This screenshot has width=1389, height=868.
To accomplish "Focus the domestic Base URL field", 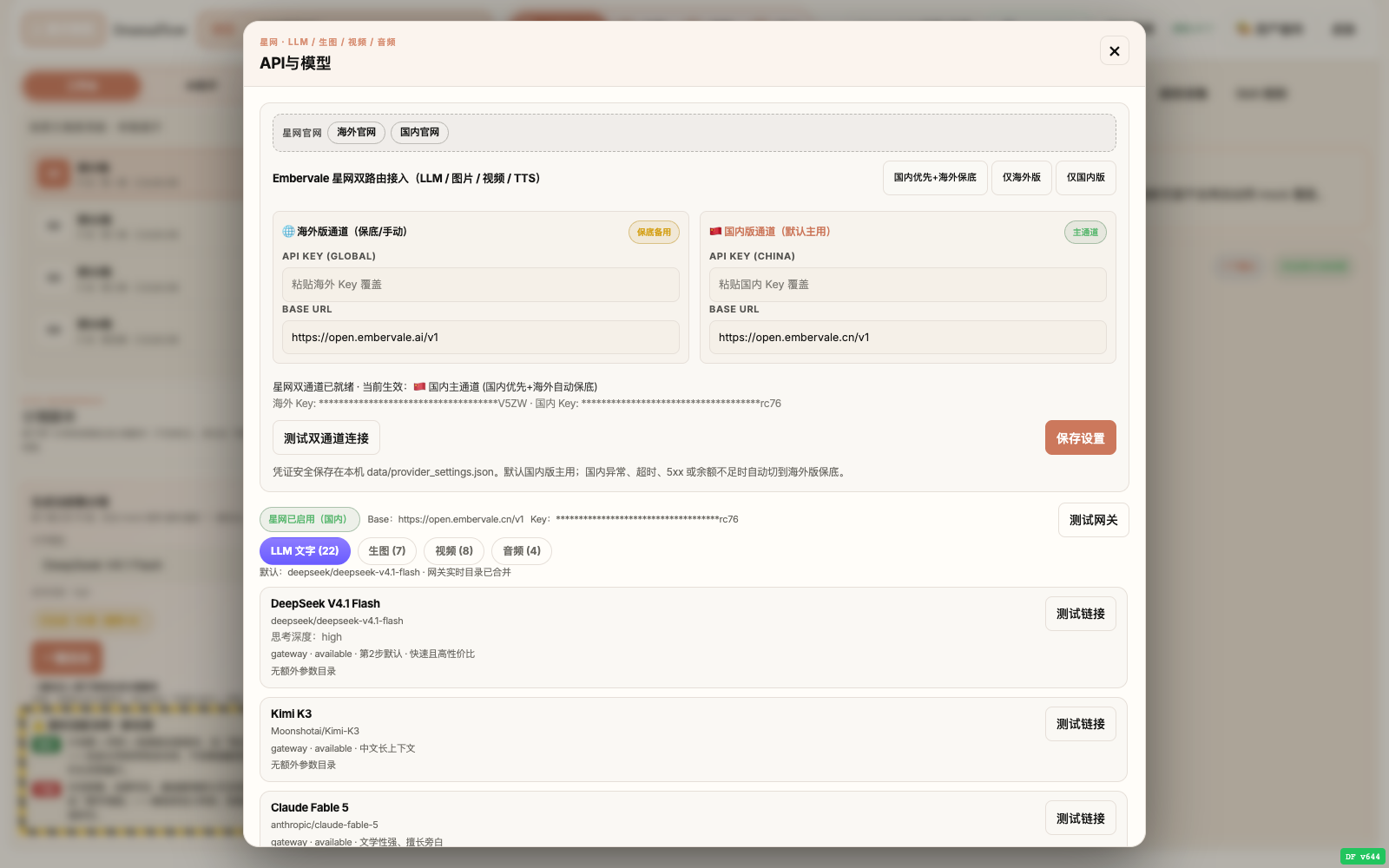I will [x=908, y=338].
